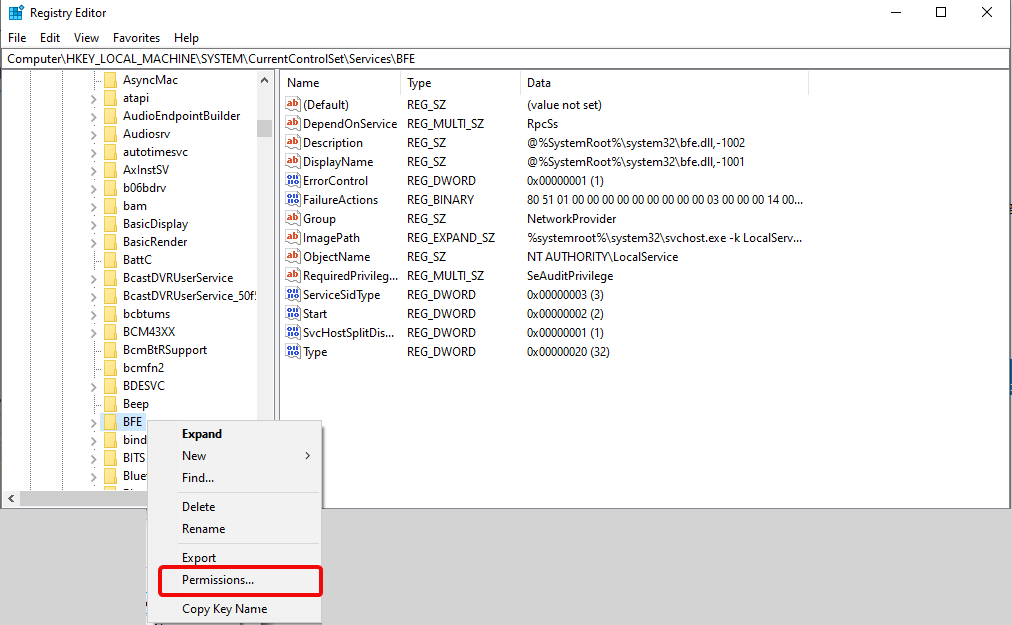Click the DisplayName string value icon
This screenshot has height=625, width=1012.
pos(293,161)
